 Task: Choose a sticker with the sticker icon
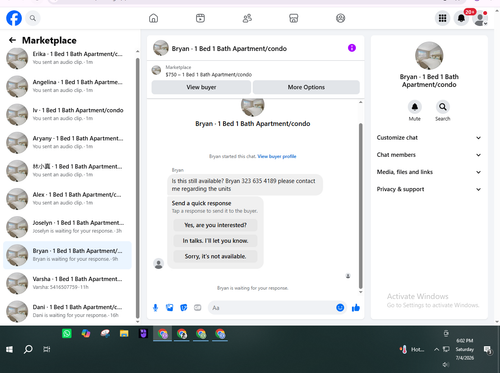[x=184, y=308]
